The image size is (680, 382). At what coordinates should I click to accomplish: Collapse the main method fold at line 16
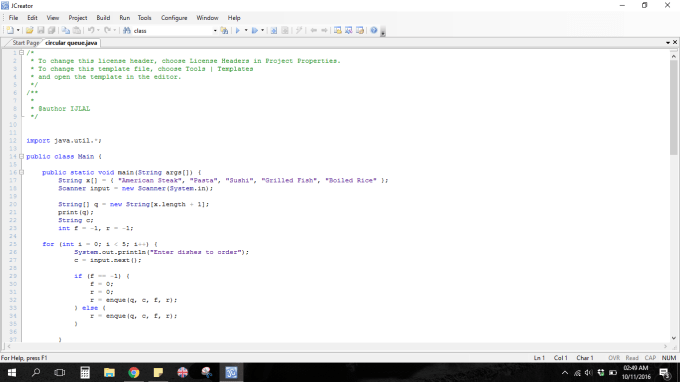[x=21, y=173]
